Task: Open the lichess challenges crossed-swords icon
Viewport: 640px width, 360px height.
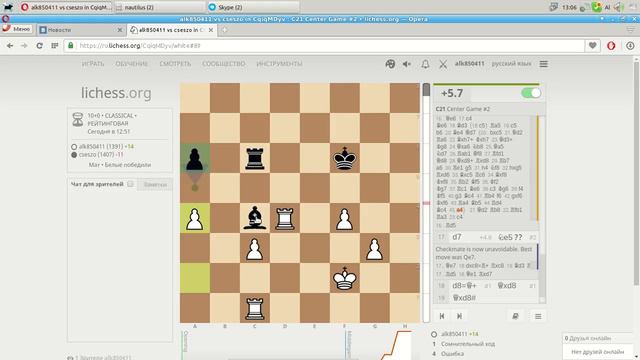Action: (x=443, y=64)
